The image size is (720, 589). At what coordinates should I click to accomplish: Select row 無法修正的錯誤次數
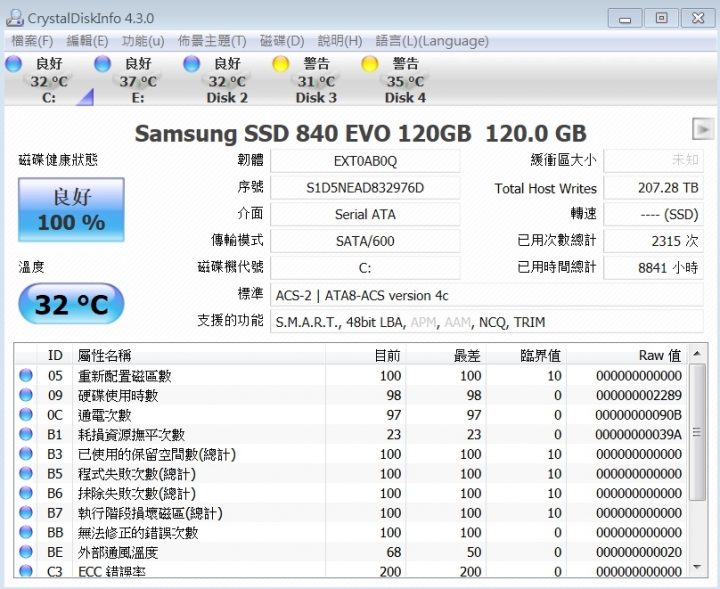pos(351,533)
